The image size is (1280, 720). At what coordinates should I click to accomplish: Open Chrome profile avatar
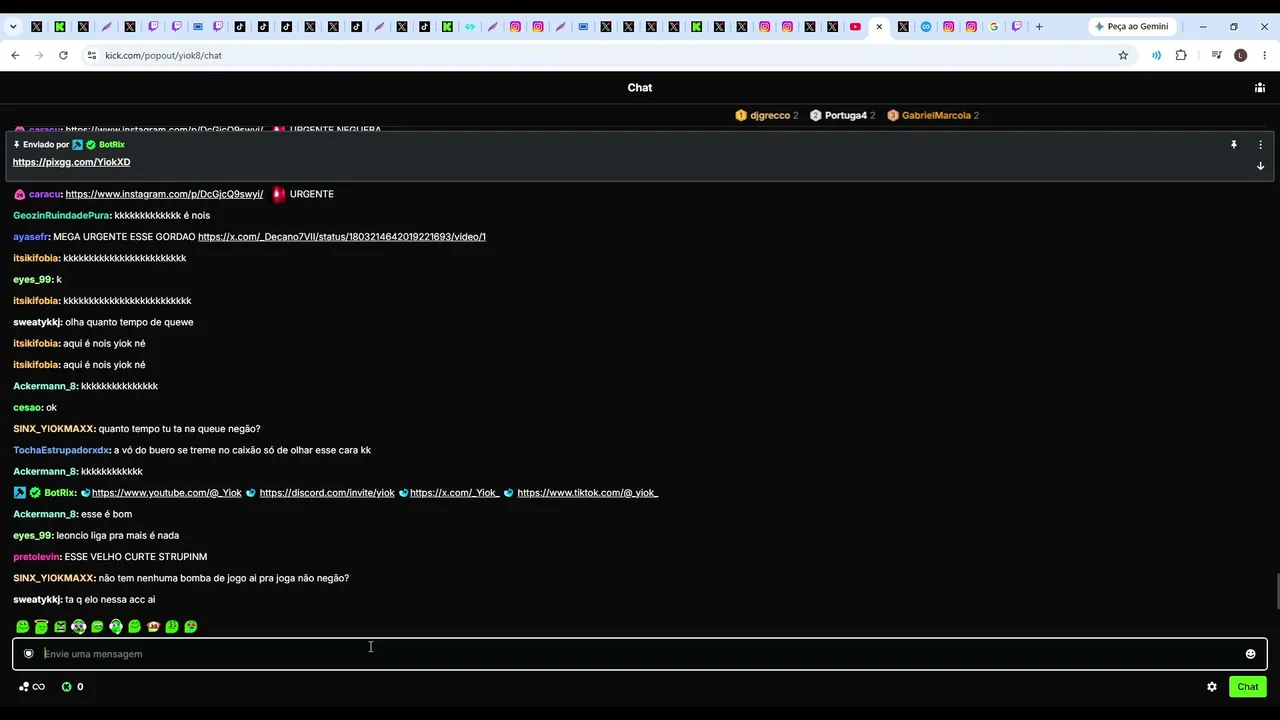(x=1241, y=55)
